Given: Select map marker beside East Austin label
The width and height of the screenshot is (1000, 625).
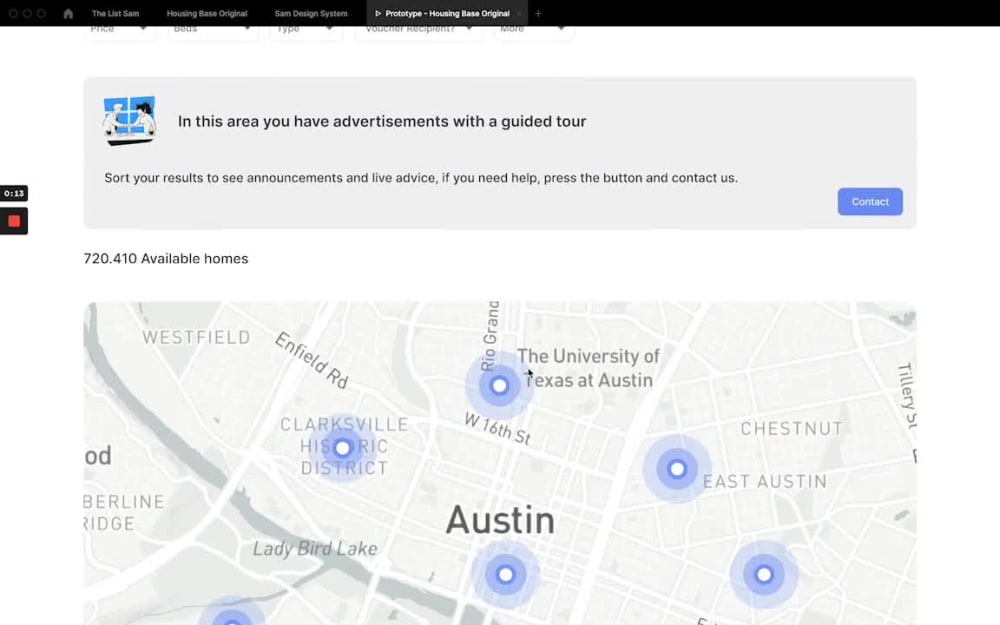Looking at the screenshot, I should [677, 469].
